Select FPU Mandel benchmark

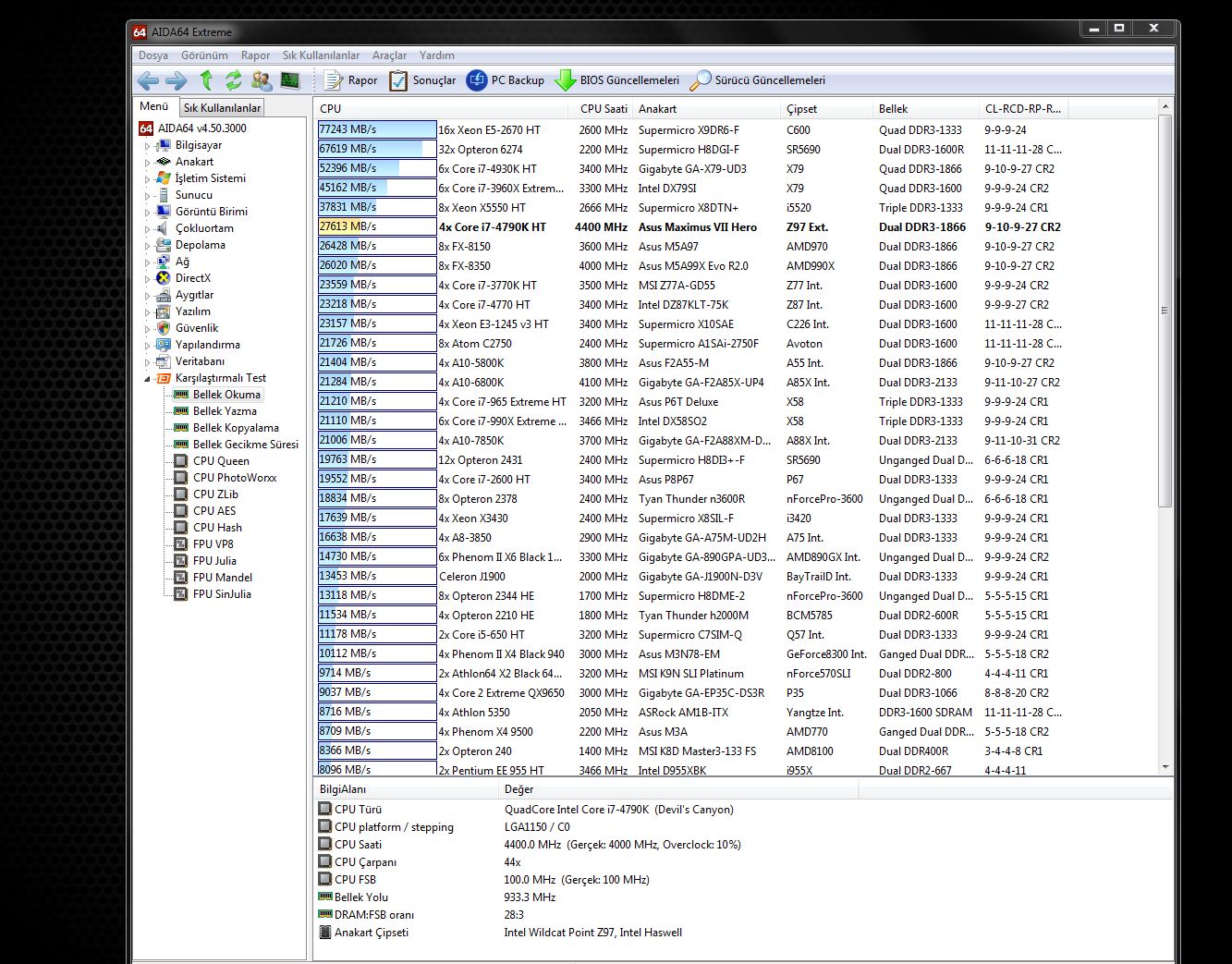click(222, 578)
